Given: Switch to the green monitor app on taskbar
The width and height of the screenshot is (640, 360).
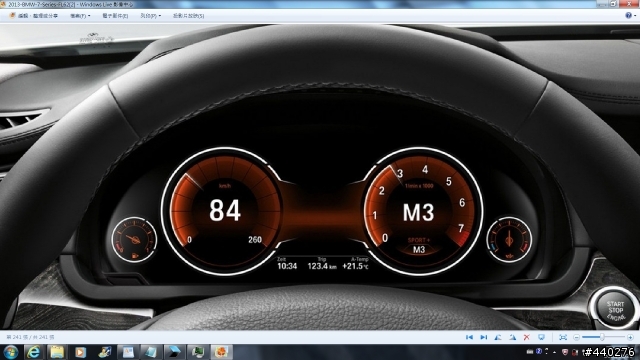Looking at the screenshot, I should (198, 352).
